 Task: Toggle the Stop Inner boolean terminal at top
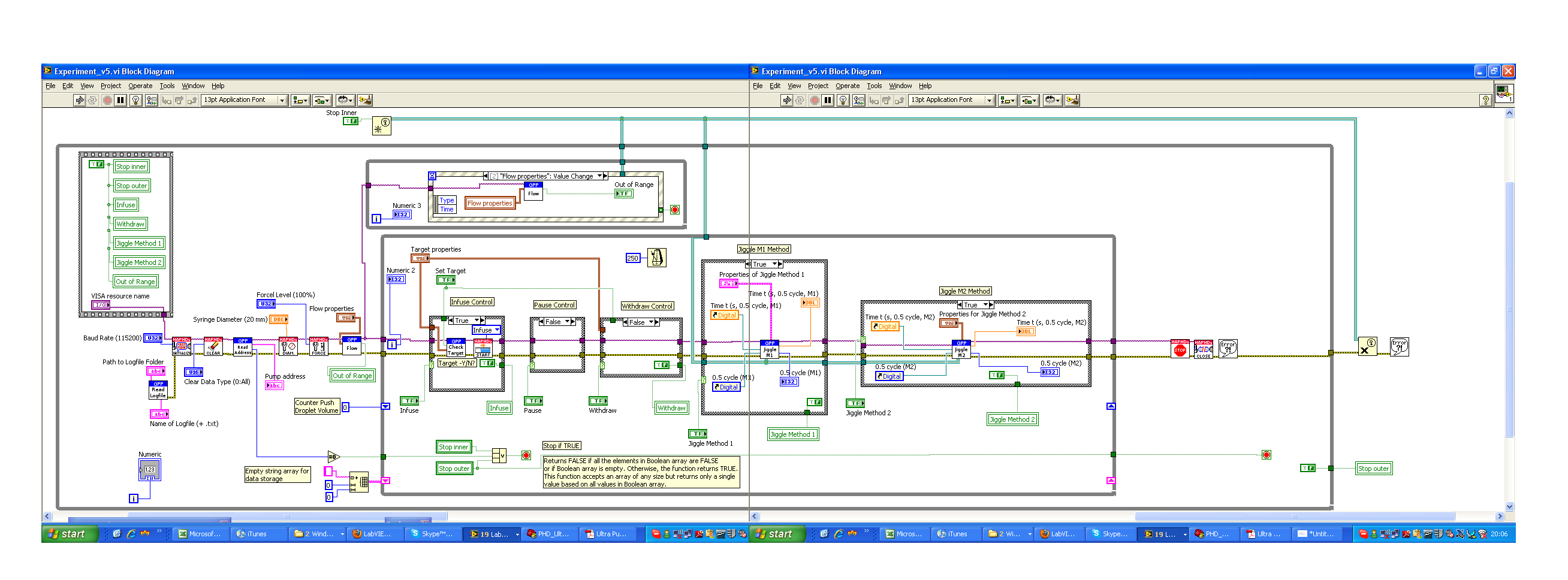pyautogui.click(x=351, y=121)
